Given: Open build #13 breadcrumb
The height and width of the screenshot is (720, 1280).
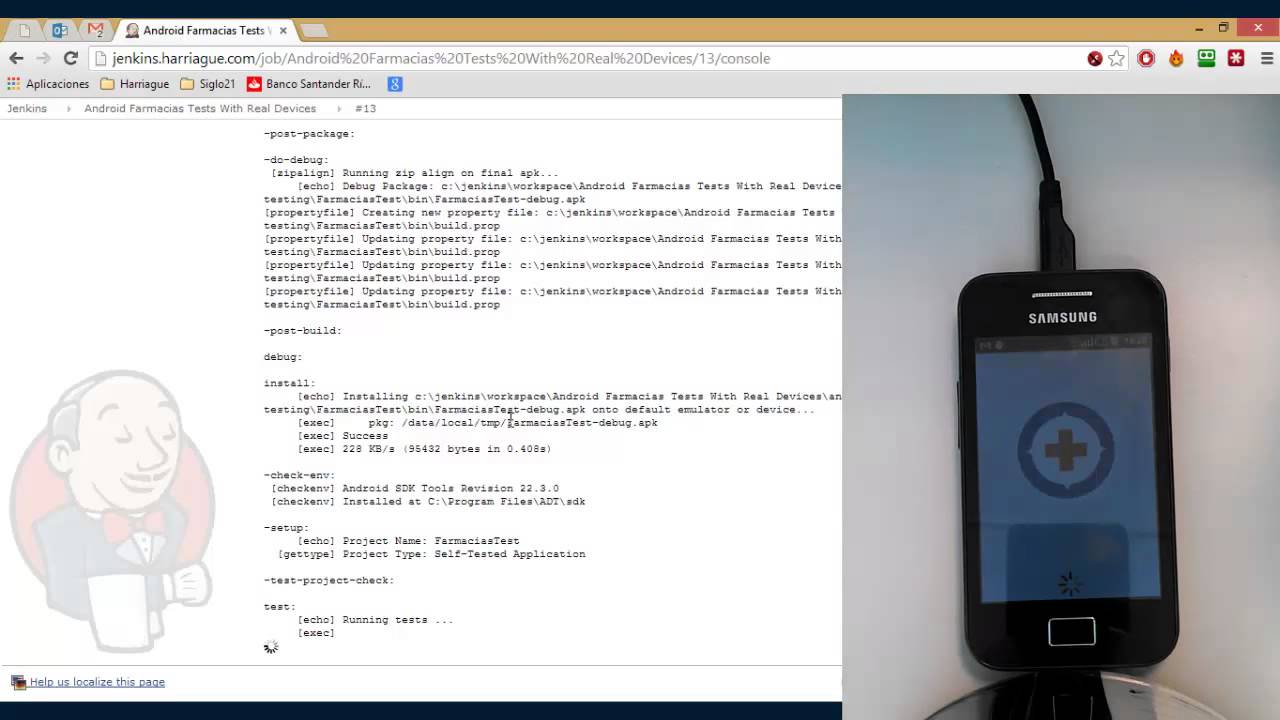Looking at the screenshot, I should click(365, 108).
